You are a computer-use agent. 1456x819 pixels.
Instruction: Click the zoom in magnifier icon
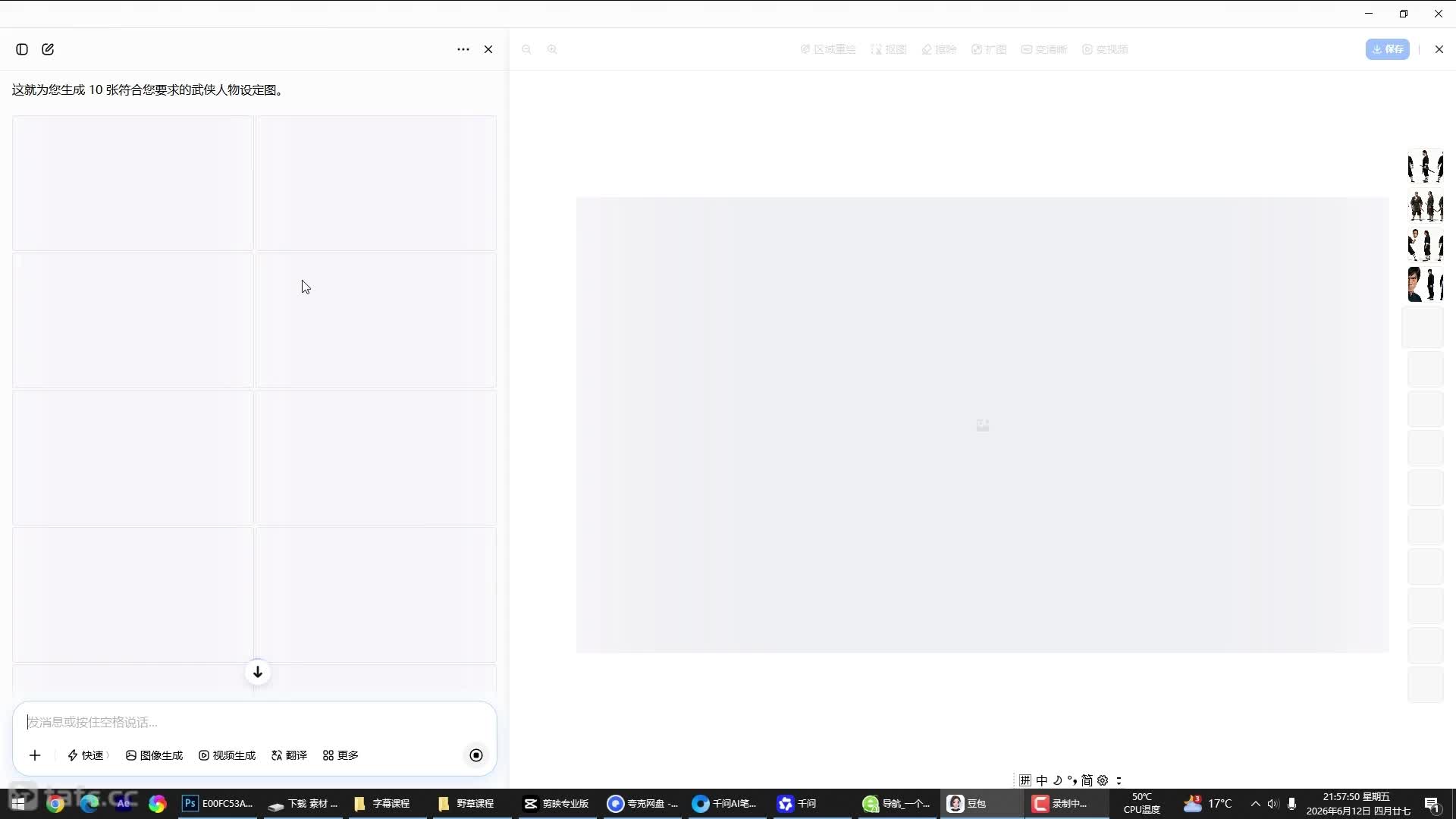(552, 49)
